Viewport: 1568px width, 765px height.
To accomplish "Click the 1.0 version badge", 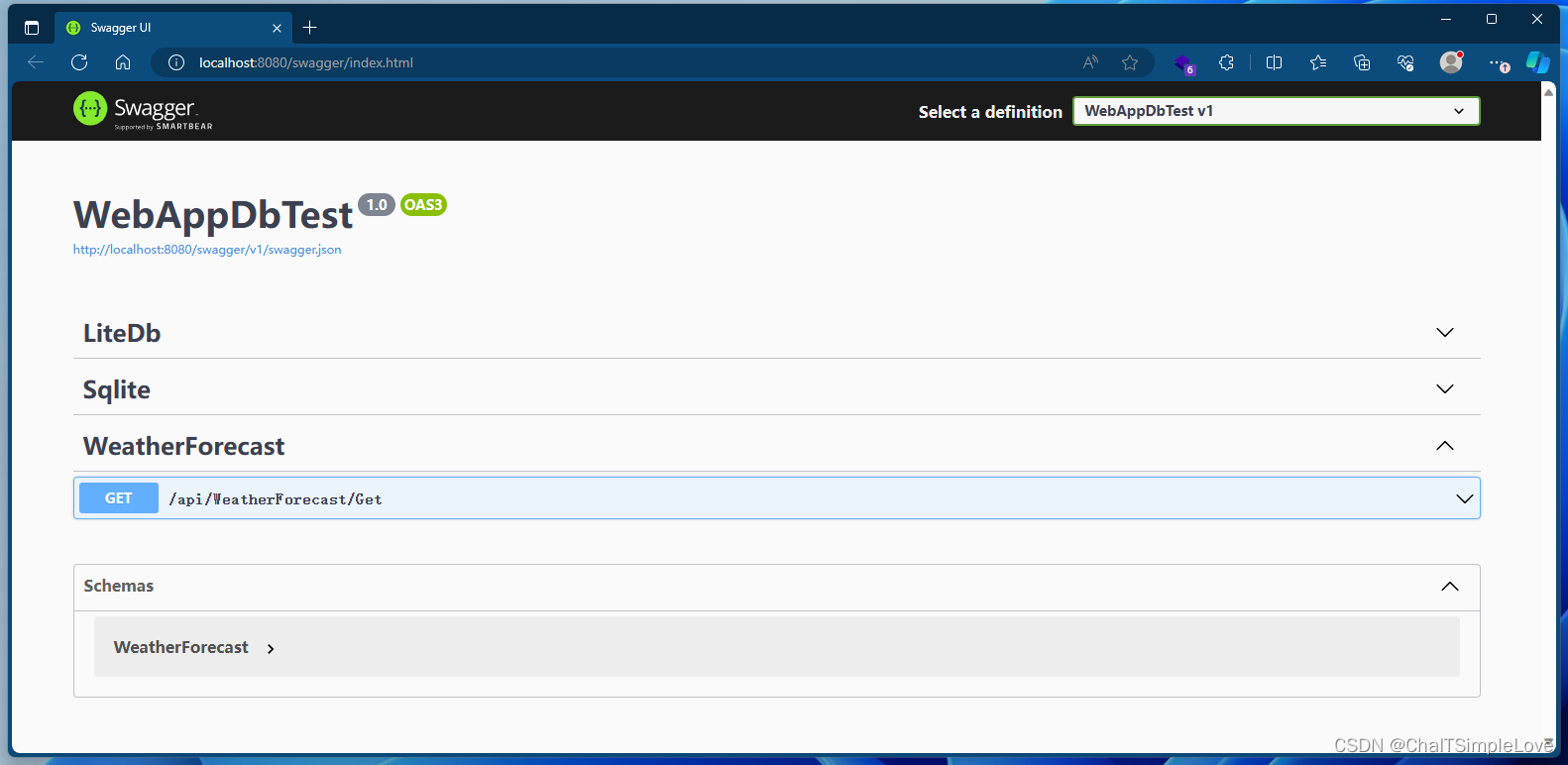I will tap(377, 205).
